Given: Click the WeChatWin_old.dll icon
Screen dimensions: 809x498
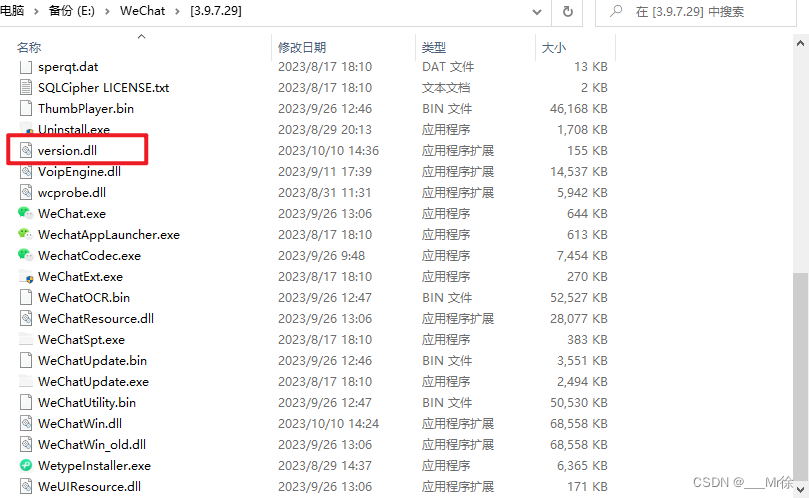Looking at the screenshot, I should pos(26,444).
